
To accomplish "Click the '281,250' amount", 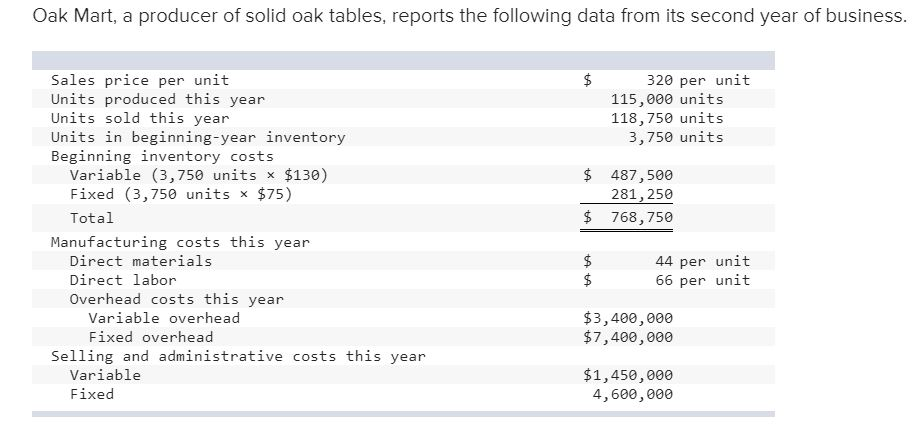I will tap(642, 194).
